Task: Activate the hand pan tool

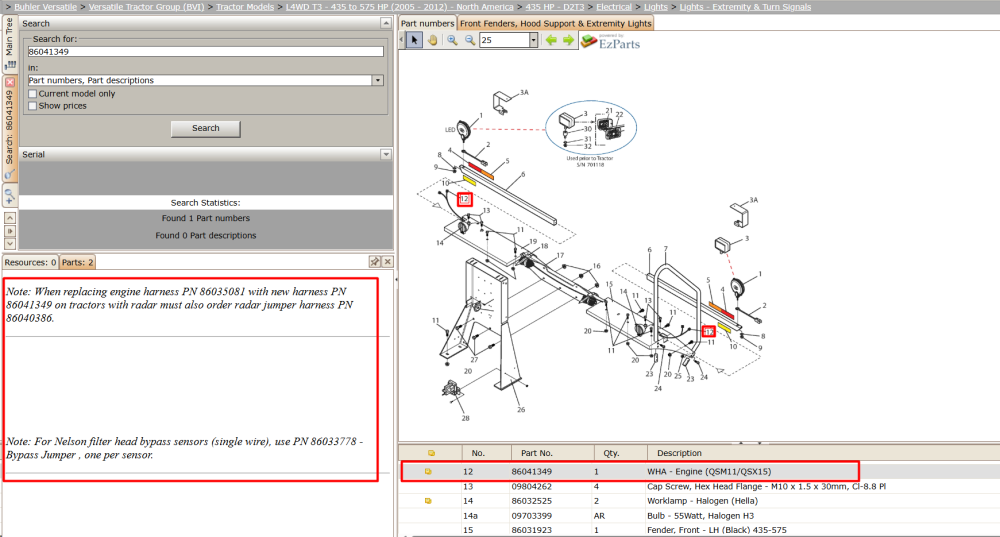Action: [x=432, y=40]
